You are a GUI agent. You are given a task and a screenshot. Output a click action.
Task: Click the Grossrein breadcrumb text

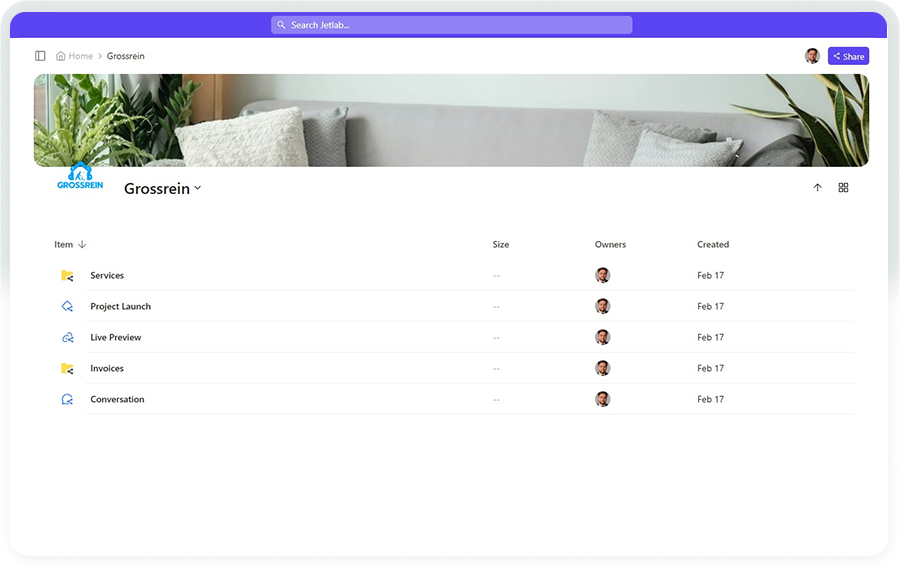pos(126,56)
